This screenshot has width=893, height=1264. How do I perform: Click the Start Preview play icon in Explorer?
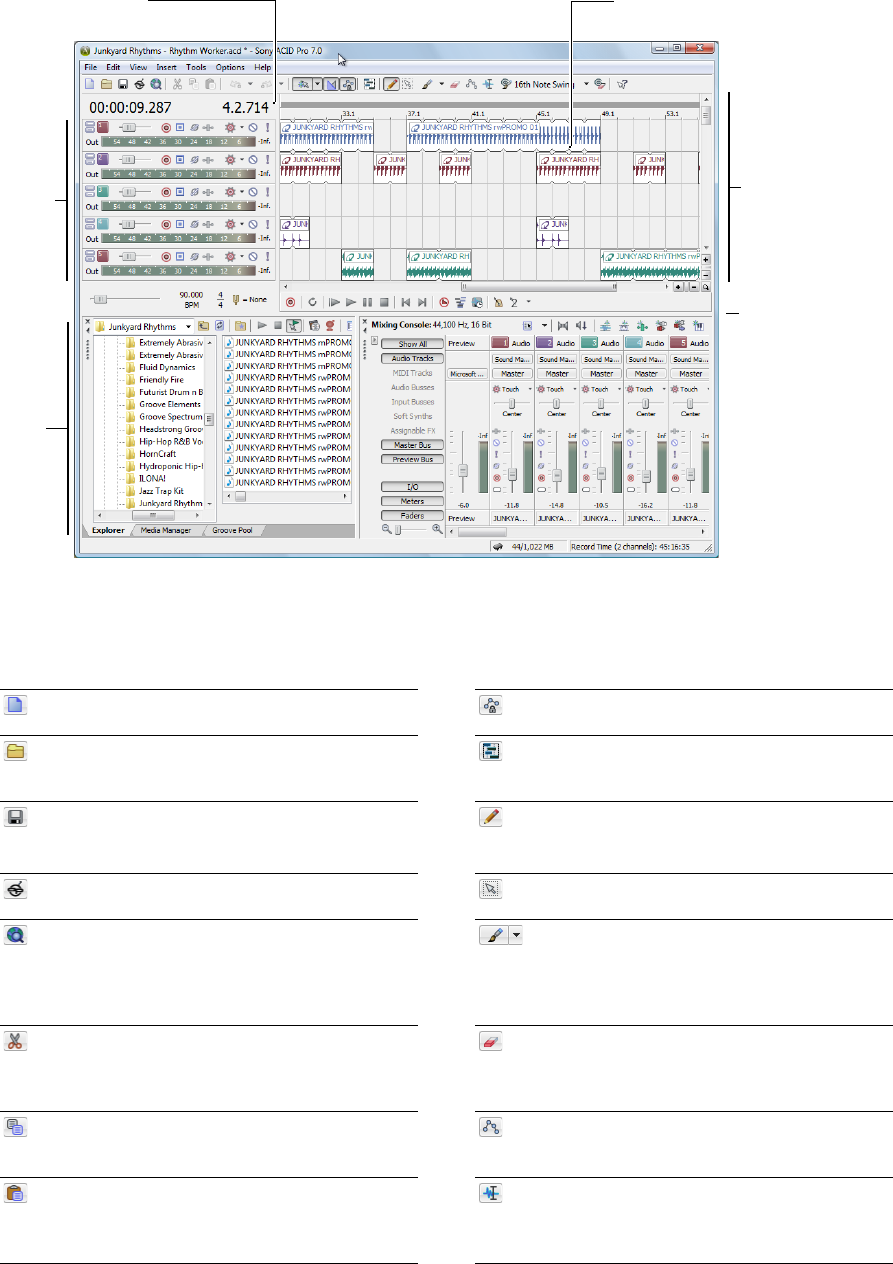pyautogui.click(x=261, y=326)
